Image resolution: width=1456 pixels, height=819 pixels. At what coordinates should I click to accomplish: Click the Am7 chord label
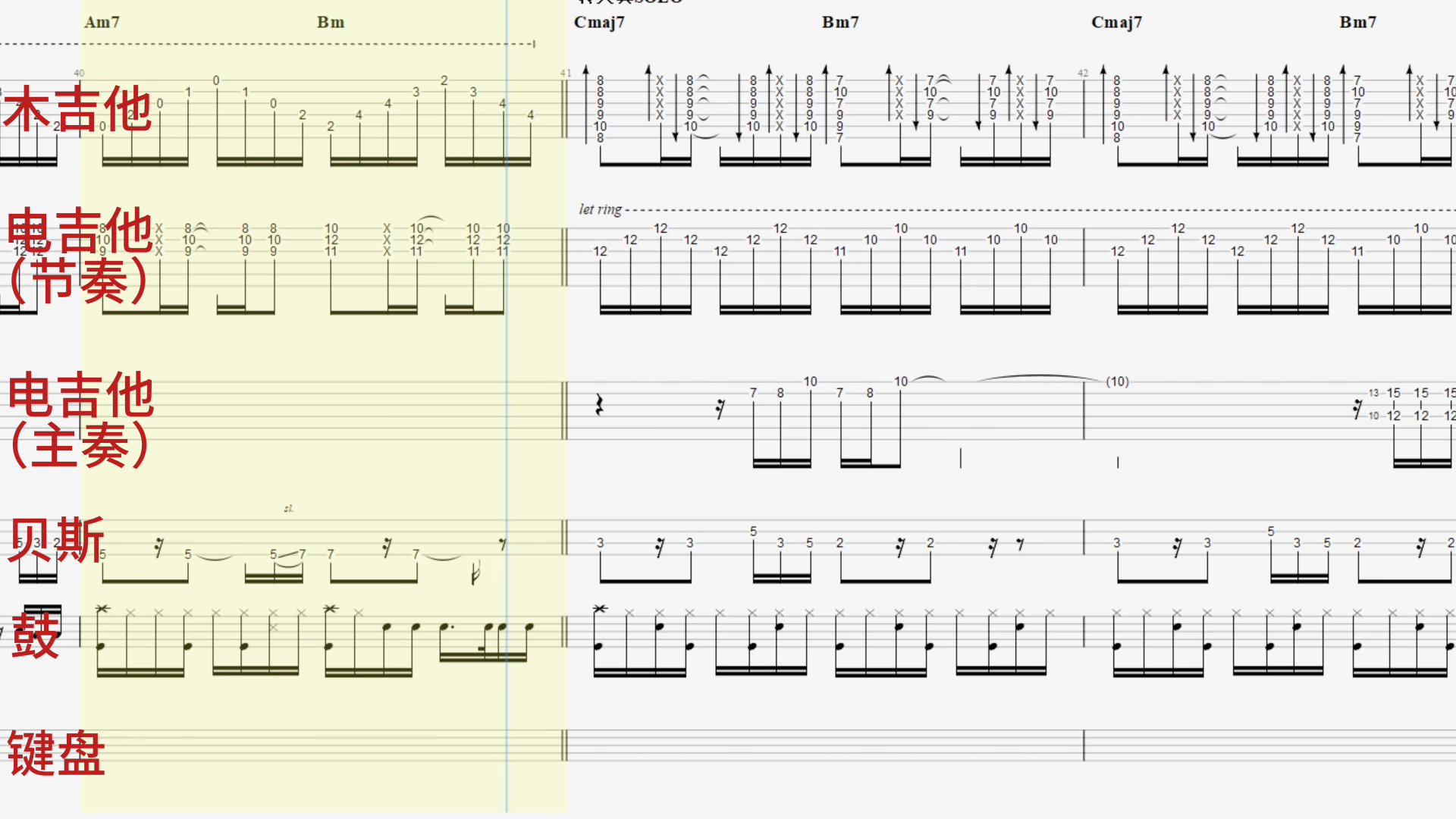(x=102, y=22)
